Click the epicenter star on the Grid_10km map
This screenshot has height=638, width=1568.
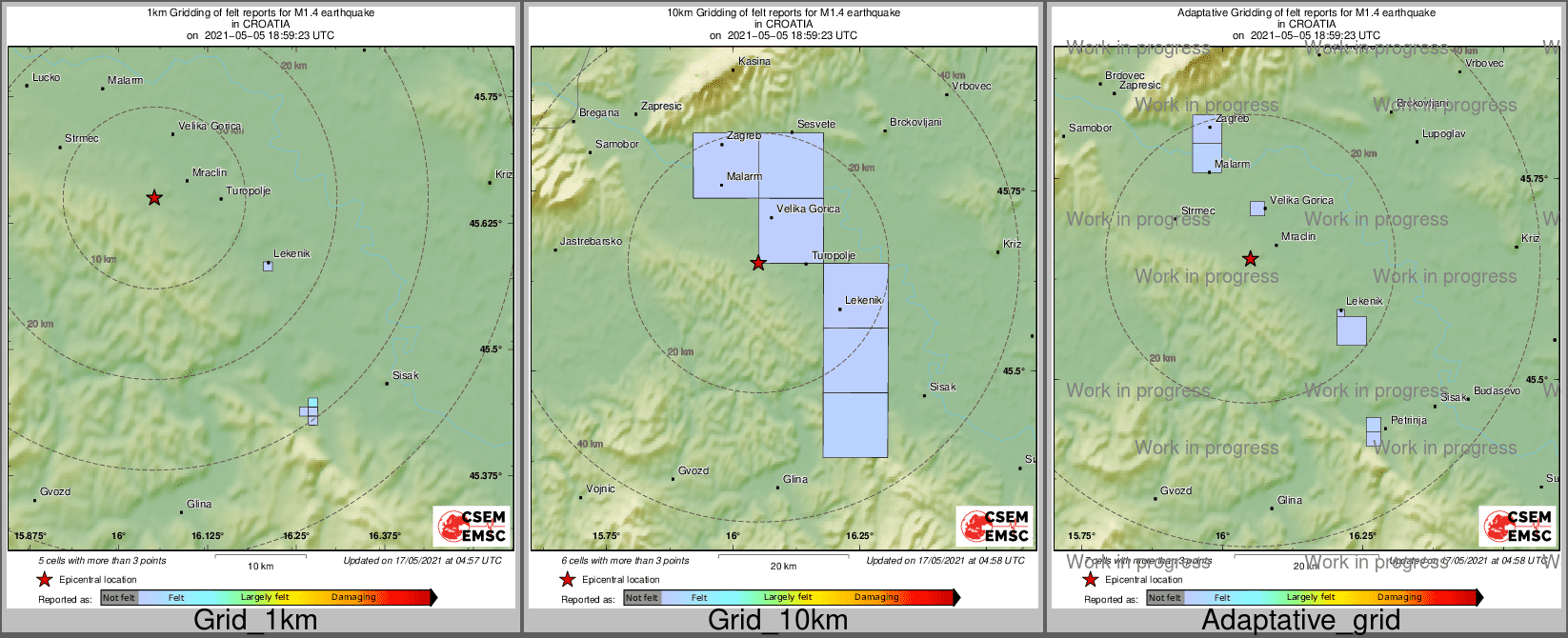tap(758, 263)
